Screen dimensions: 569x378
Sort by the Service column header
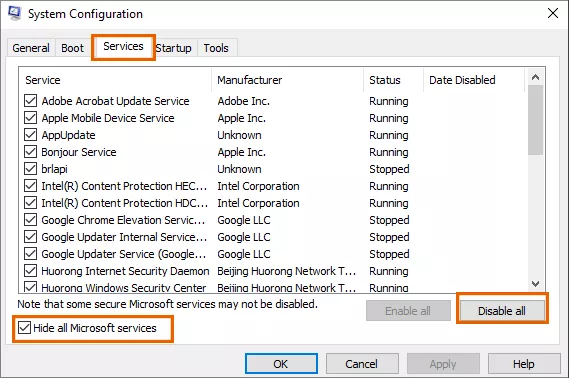click(115, 80)
